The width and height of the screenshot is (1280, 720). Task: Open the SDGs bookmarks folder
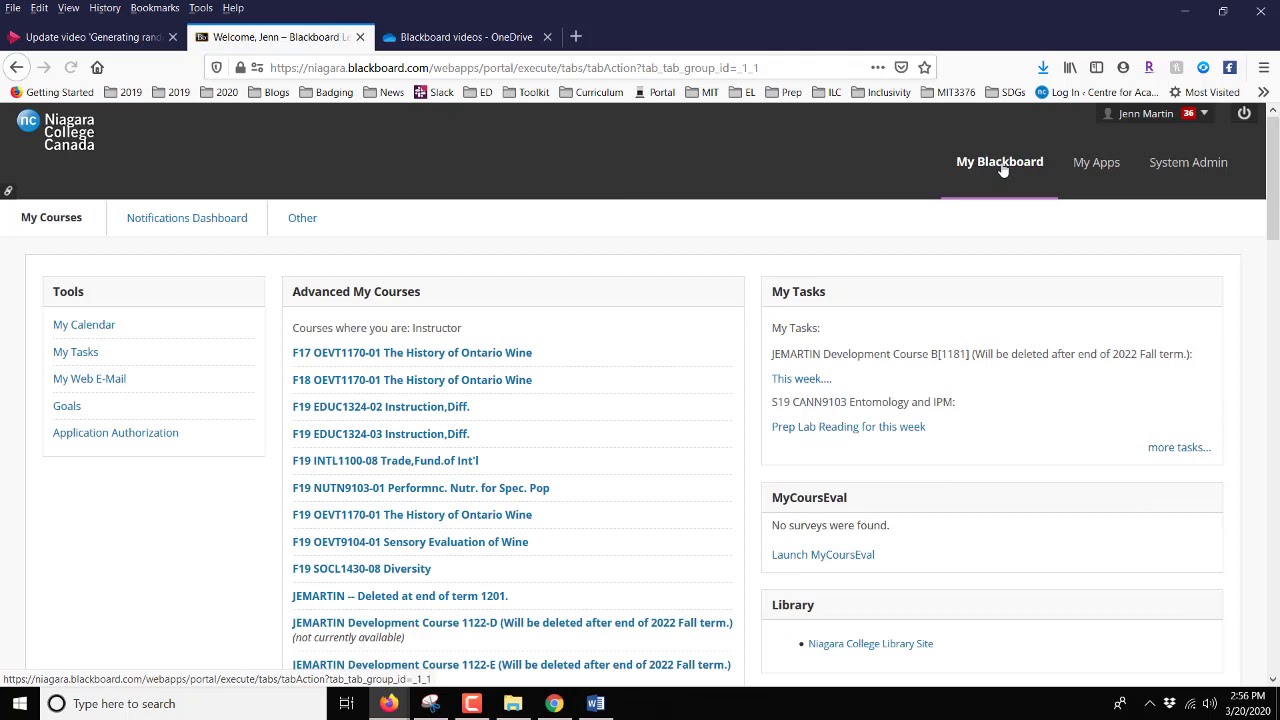pyautogui.click(x=1005, y=92)
